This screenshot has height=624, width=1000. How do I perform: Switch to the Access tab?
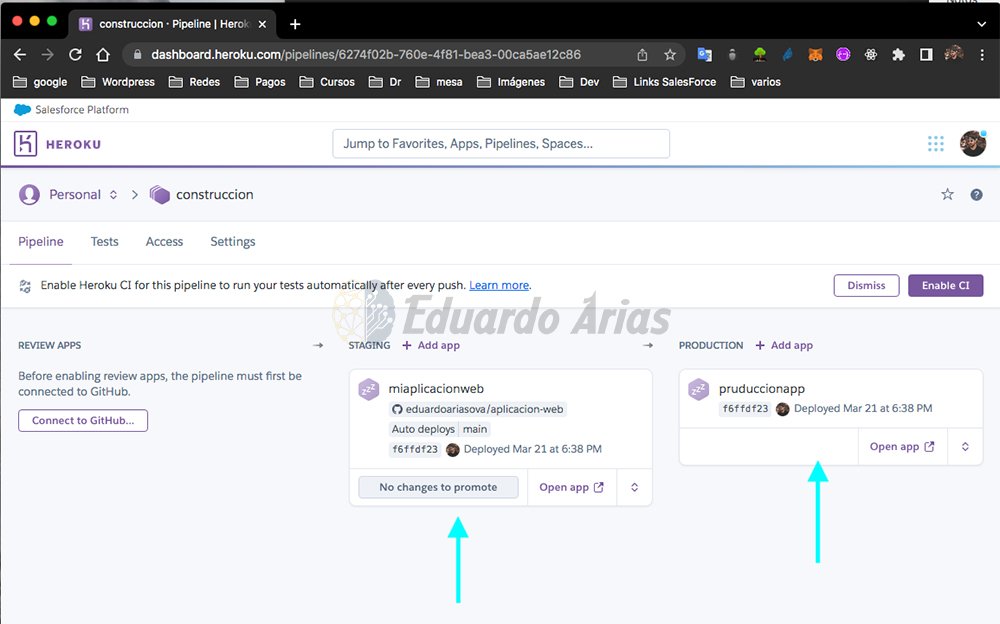165,242
